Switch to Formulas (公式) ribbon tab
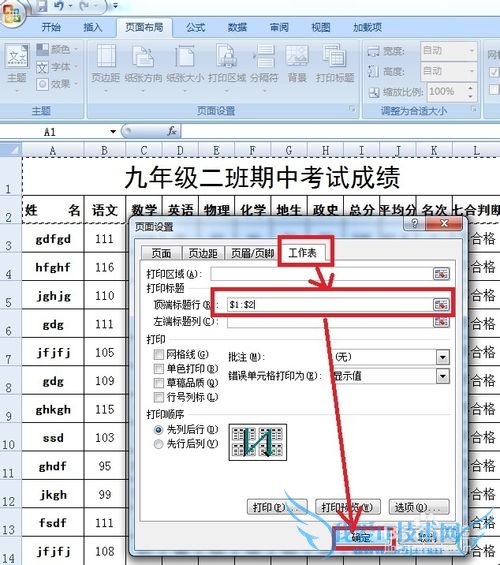Viewport: 500px width, 565px height. (196, 27)
